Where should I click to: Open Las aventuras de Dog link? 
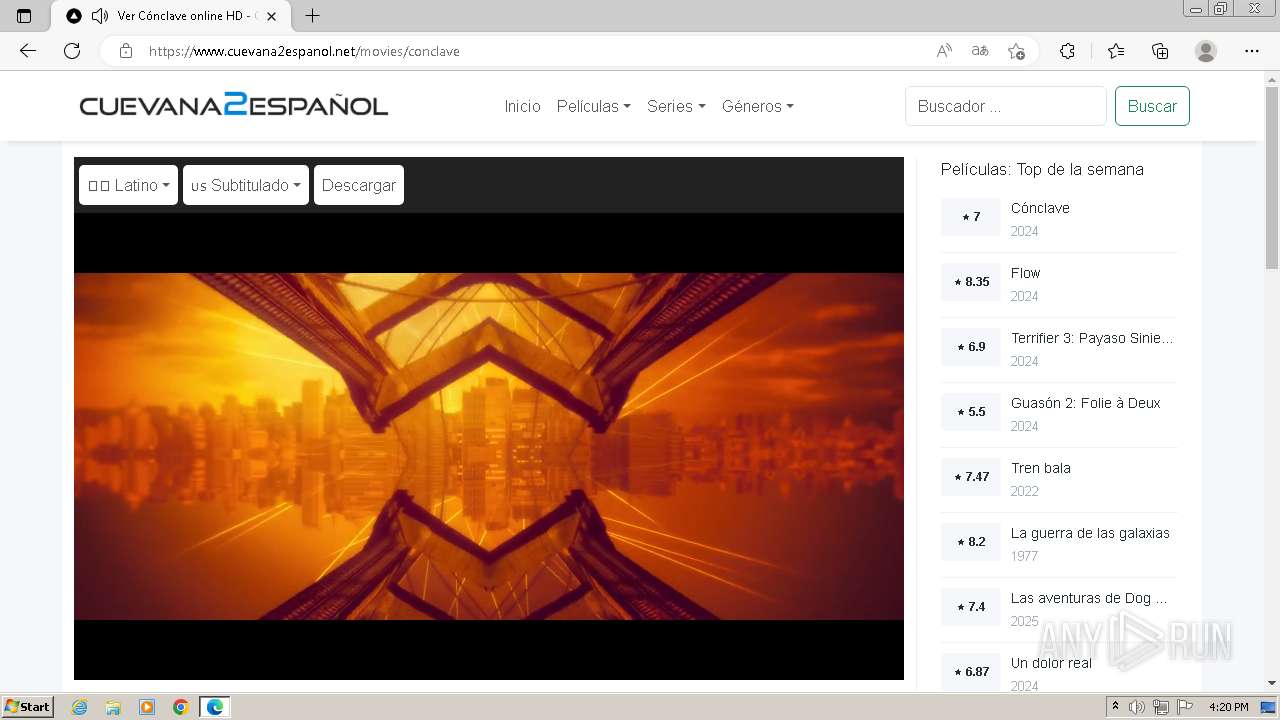1089,598
